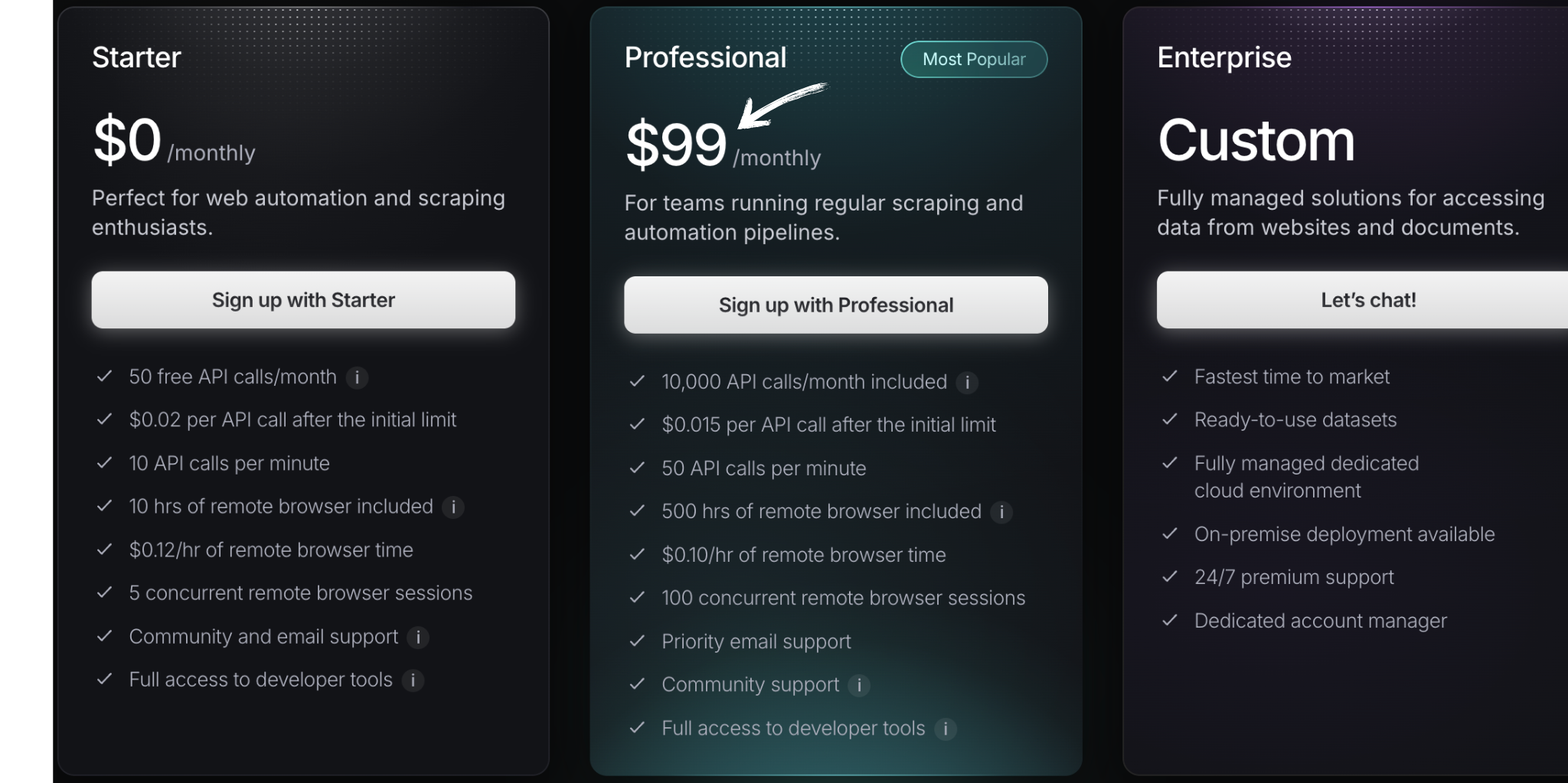Screen dimensions: 1568x783
Task: Click the Let's chat! button
Action: point(1363,300)
